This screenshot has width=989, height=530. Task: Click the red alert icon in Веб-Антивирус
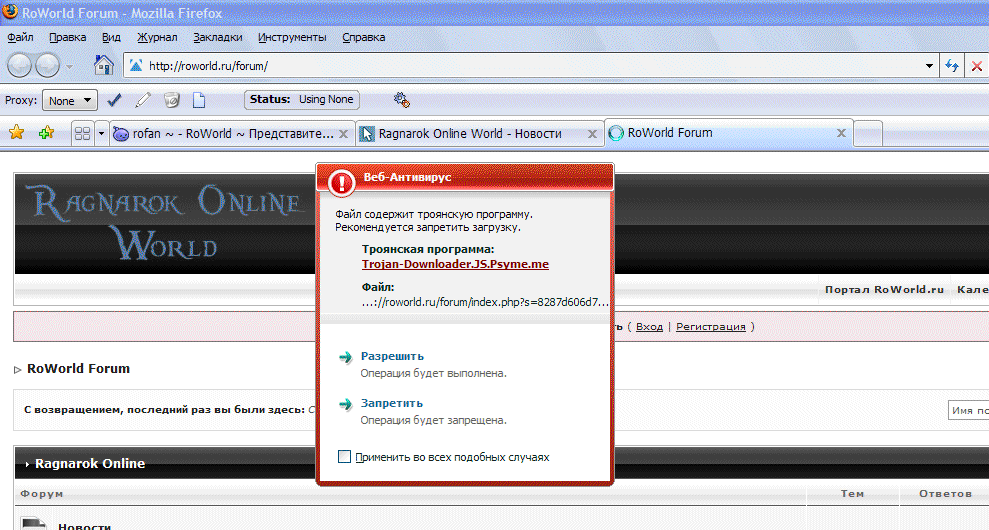342,183
